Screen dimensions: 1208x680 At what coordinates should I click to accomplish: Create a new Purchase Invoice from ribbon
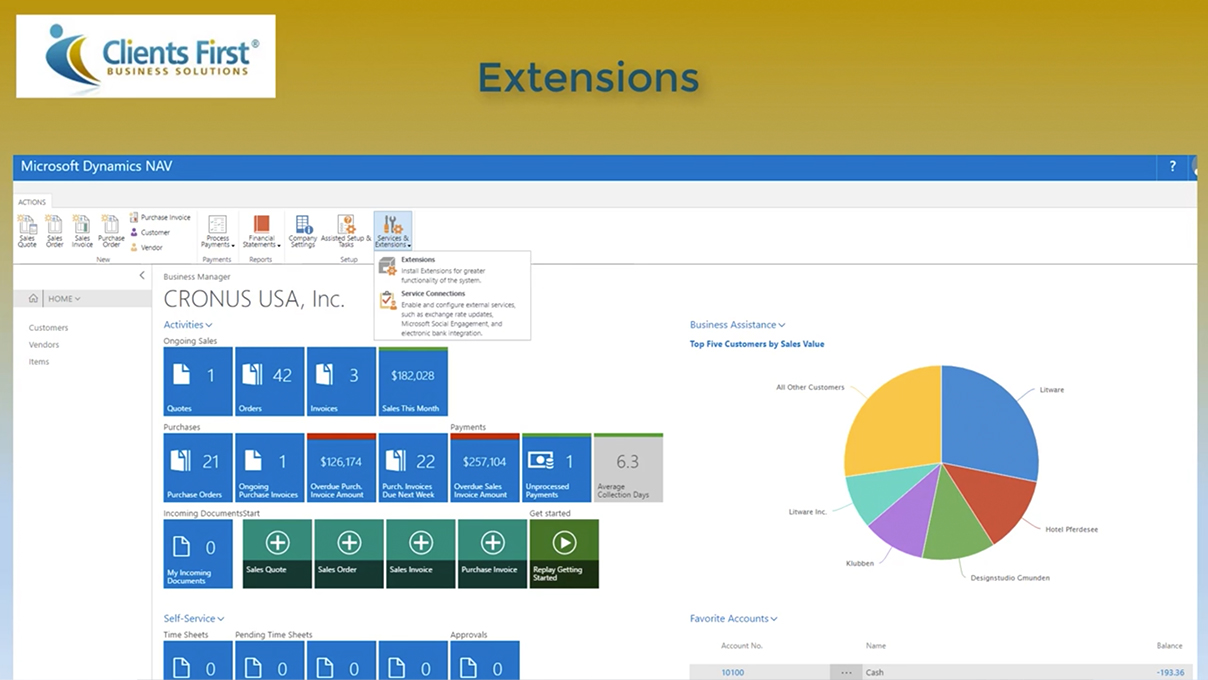coord(160,217)
